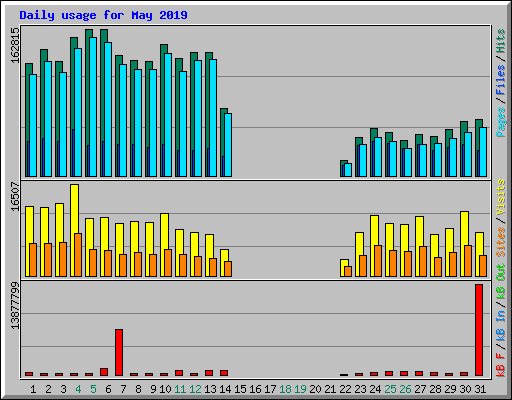Click day 22 on the x-axis
This screenshot has height=400, width=512.
pyautogui.click(x=345, y=389)
